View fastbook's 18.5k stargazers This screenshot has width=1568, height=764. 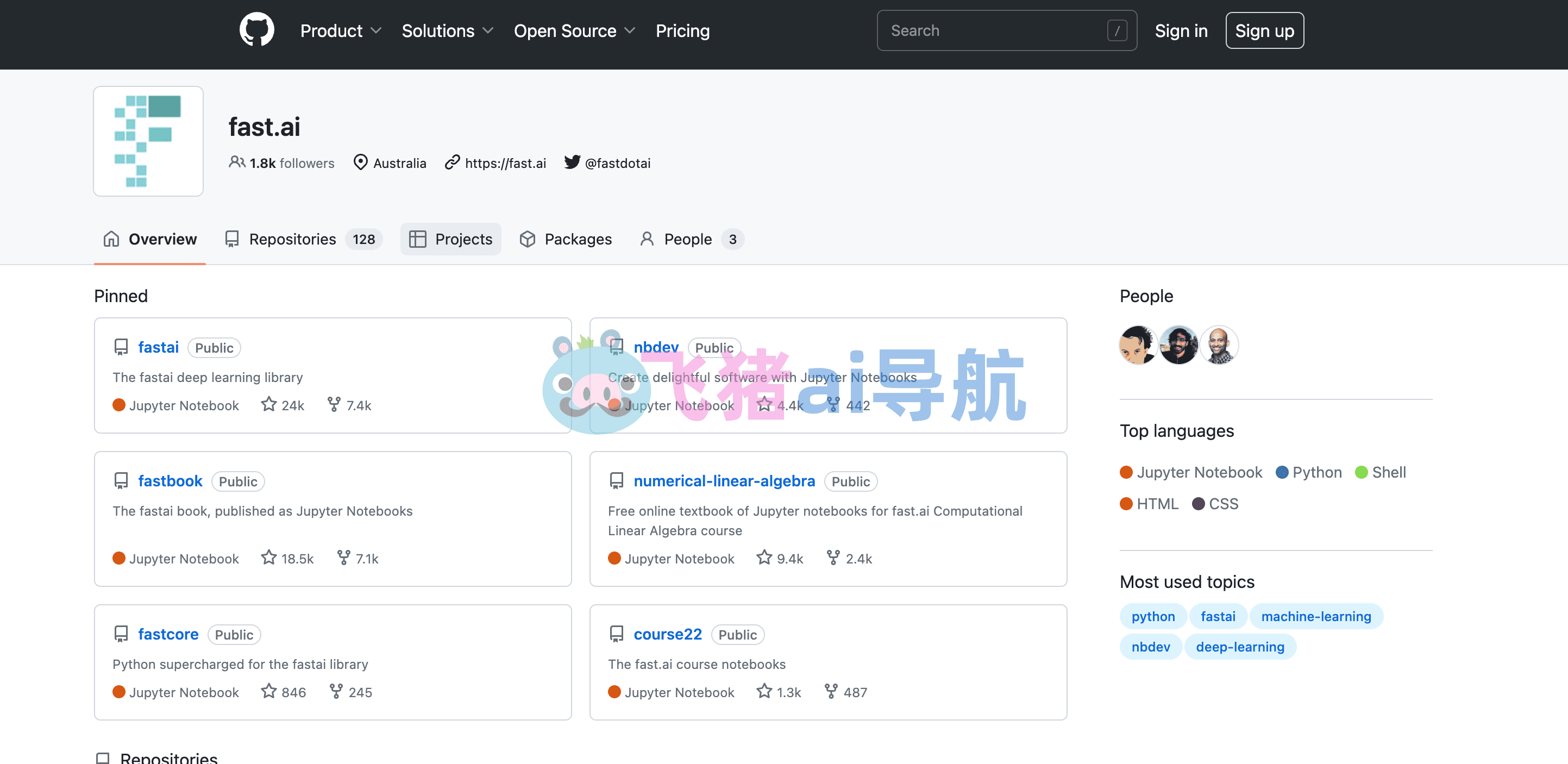point(287,558)
